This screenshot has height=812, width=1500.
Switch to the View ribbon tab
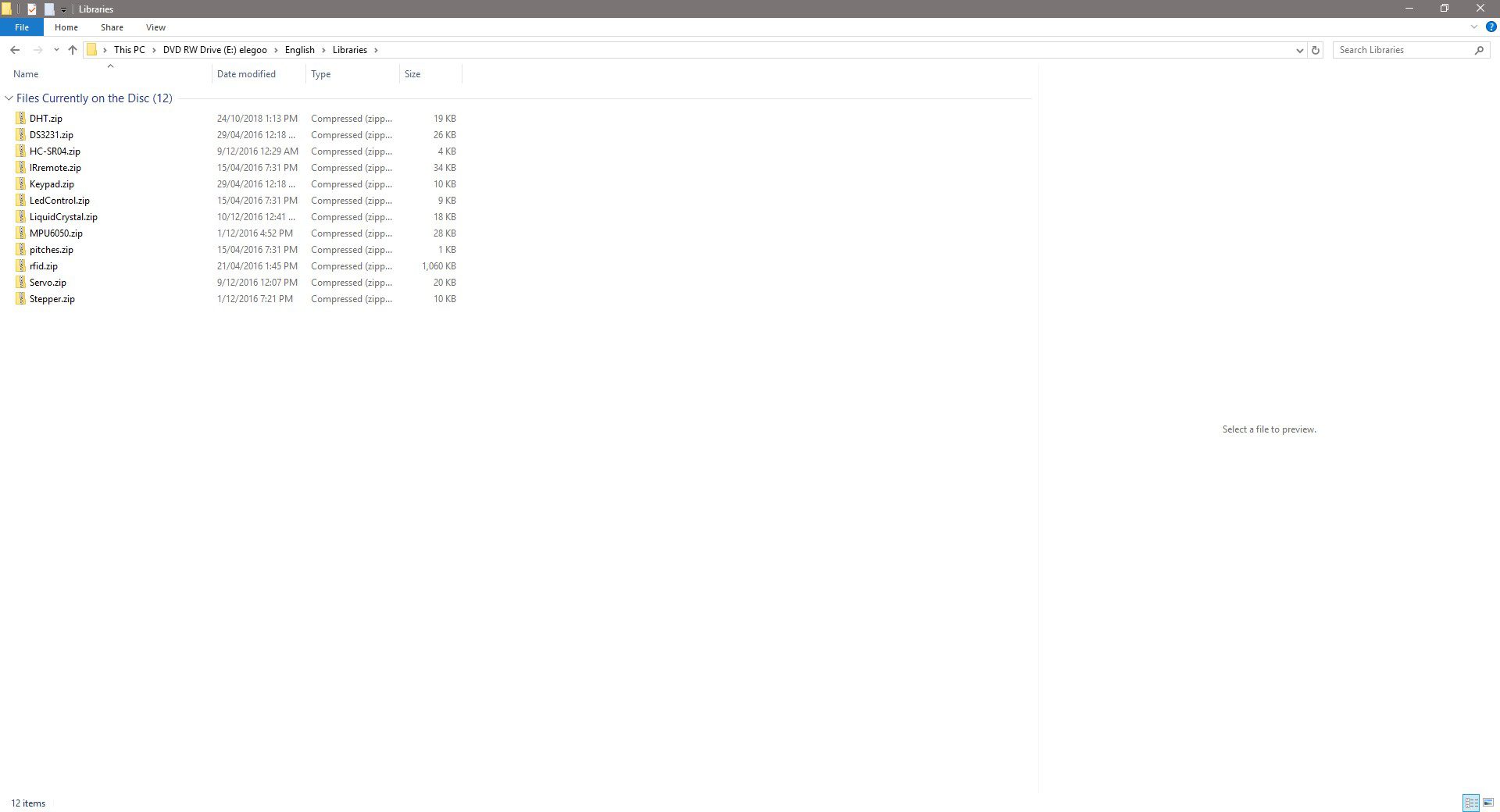[x=155, y=27]
